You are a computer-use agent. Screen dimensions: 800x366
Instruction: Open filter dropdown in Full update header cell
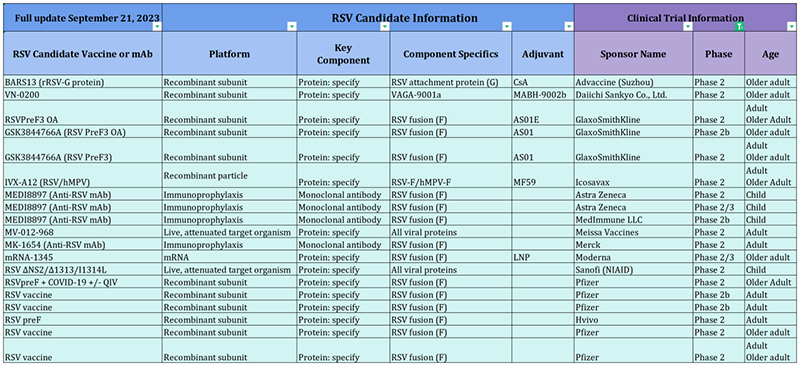[157, 27]
